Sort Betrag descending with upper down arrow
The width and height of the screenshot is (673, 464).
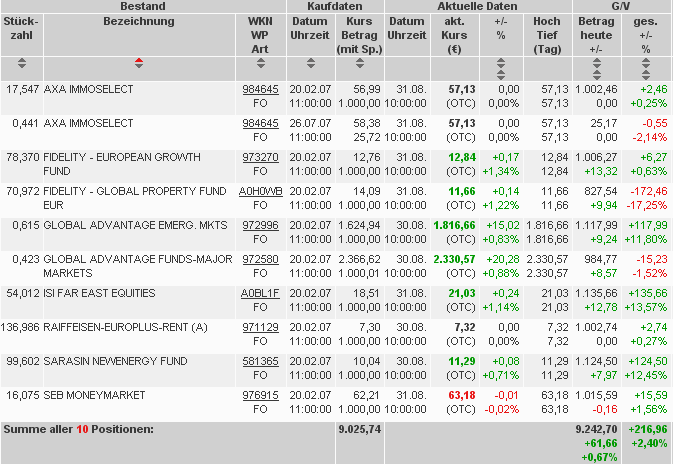pos(597,66)
